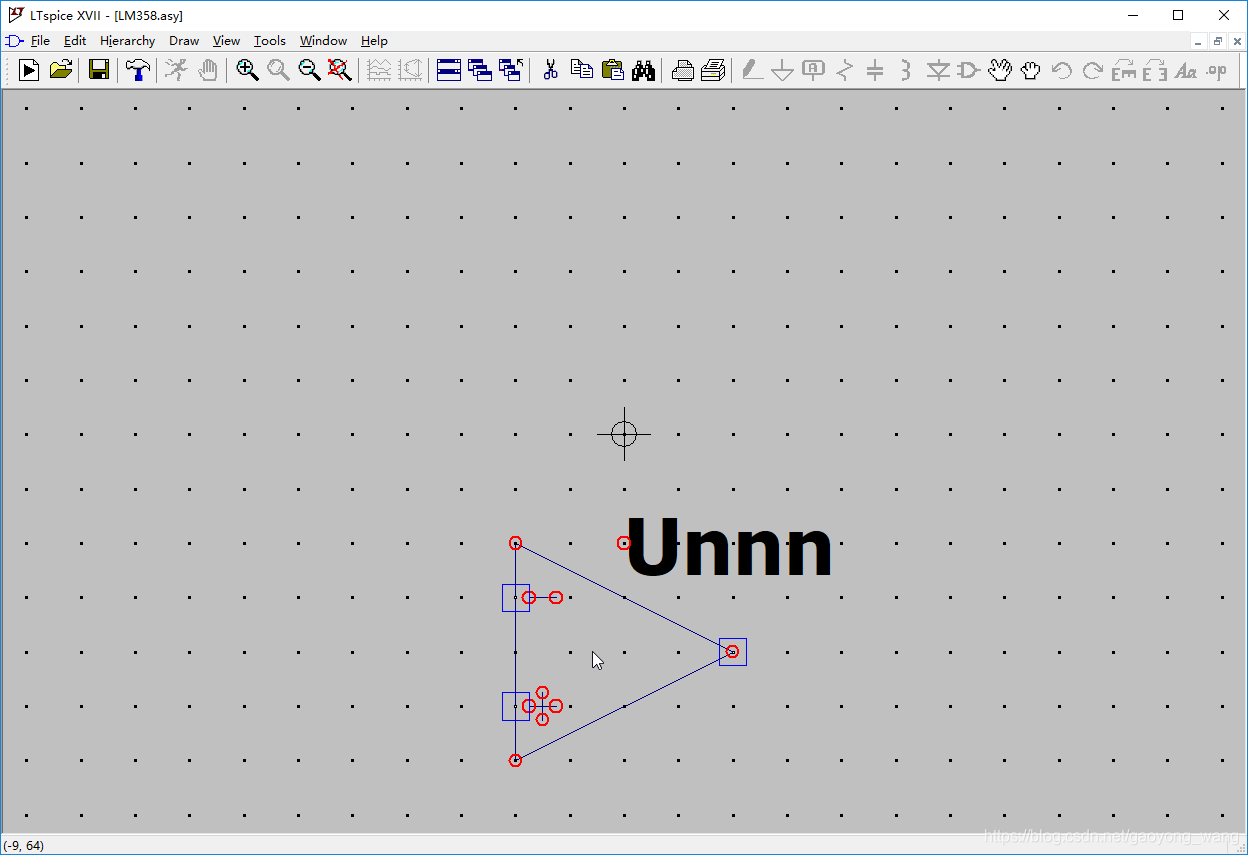Click the Unnn instance name text

pos(729,547)
